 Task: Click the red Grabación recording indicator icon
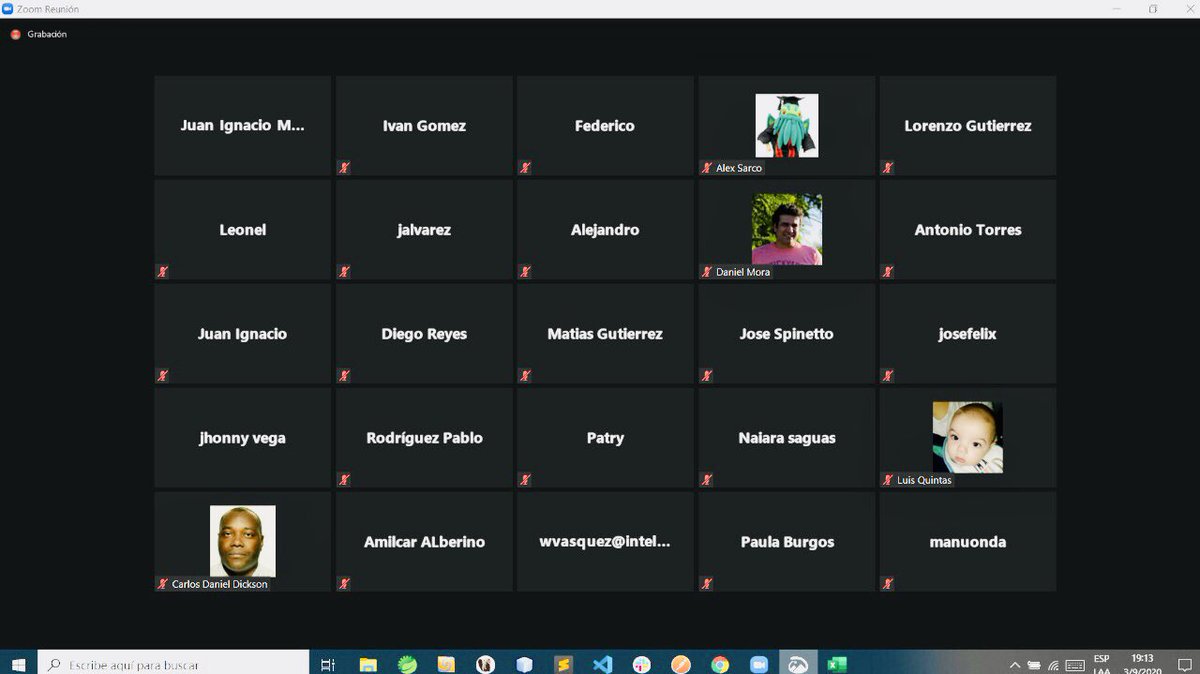pyautogui.click(x=15, y=34)
